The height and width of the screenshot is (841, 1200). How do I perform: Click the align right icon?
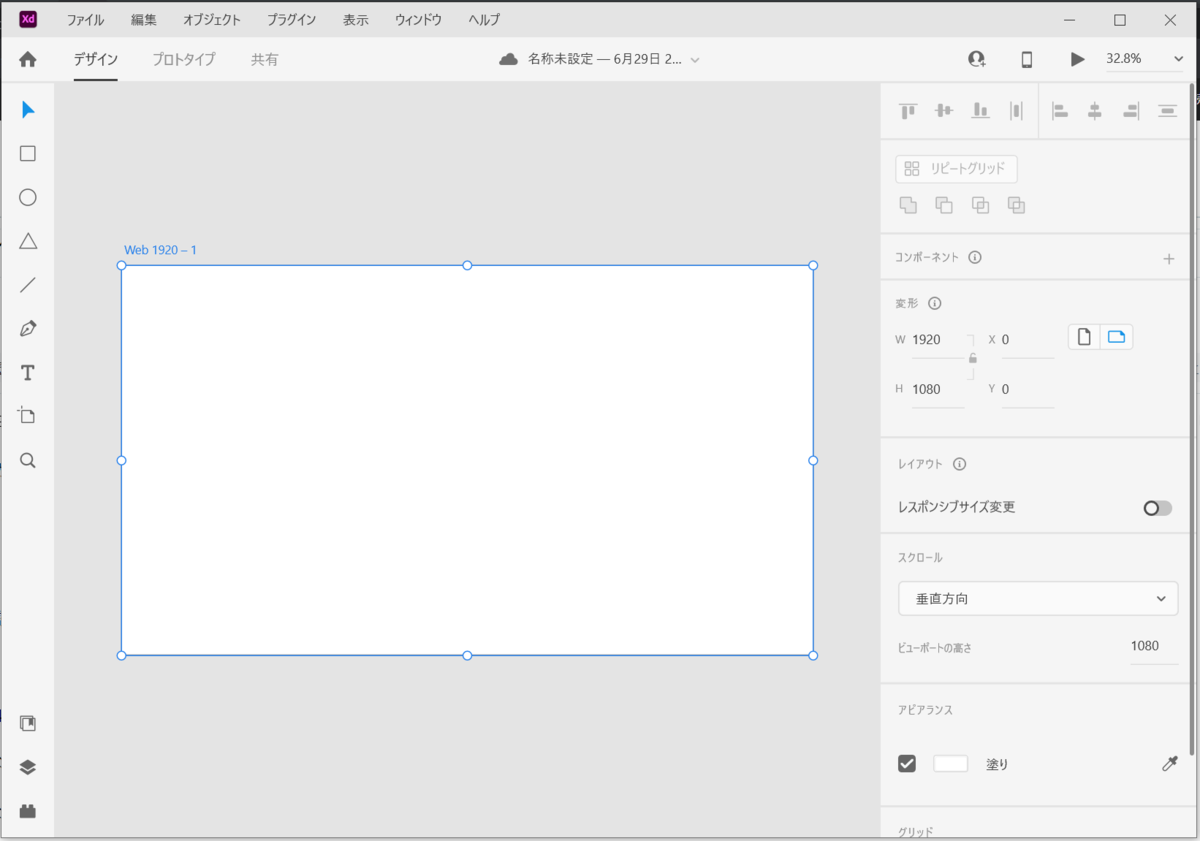tap(1131, 111)
